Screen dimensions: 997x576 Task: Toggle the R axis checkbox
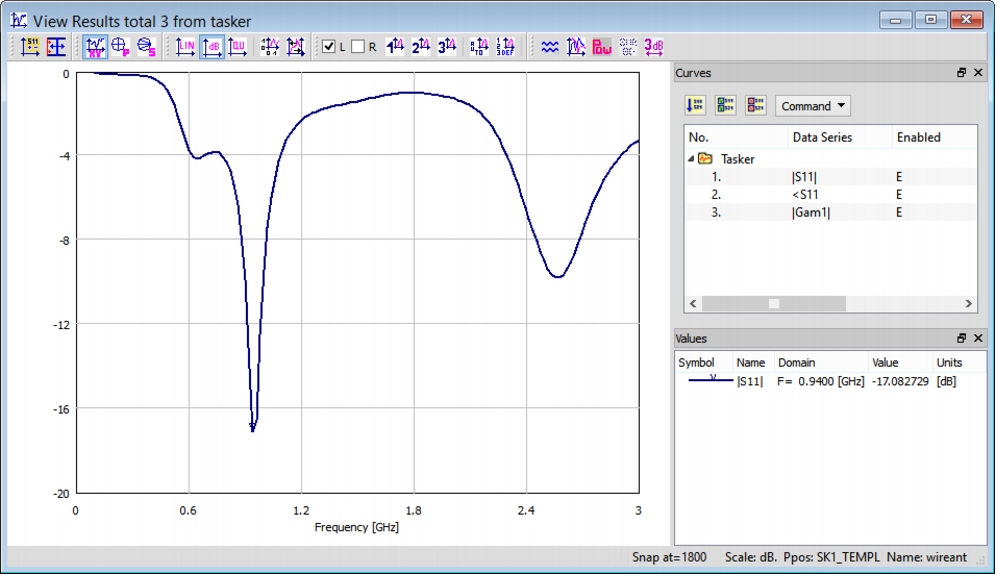point(358,46)
